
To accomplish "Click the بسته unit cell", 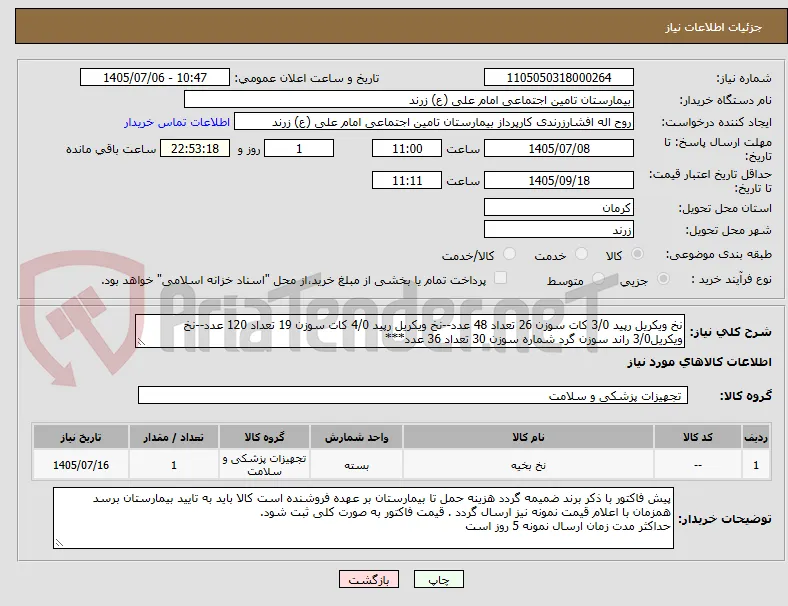I will pyautogui.click(x=356, y=465).
